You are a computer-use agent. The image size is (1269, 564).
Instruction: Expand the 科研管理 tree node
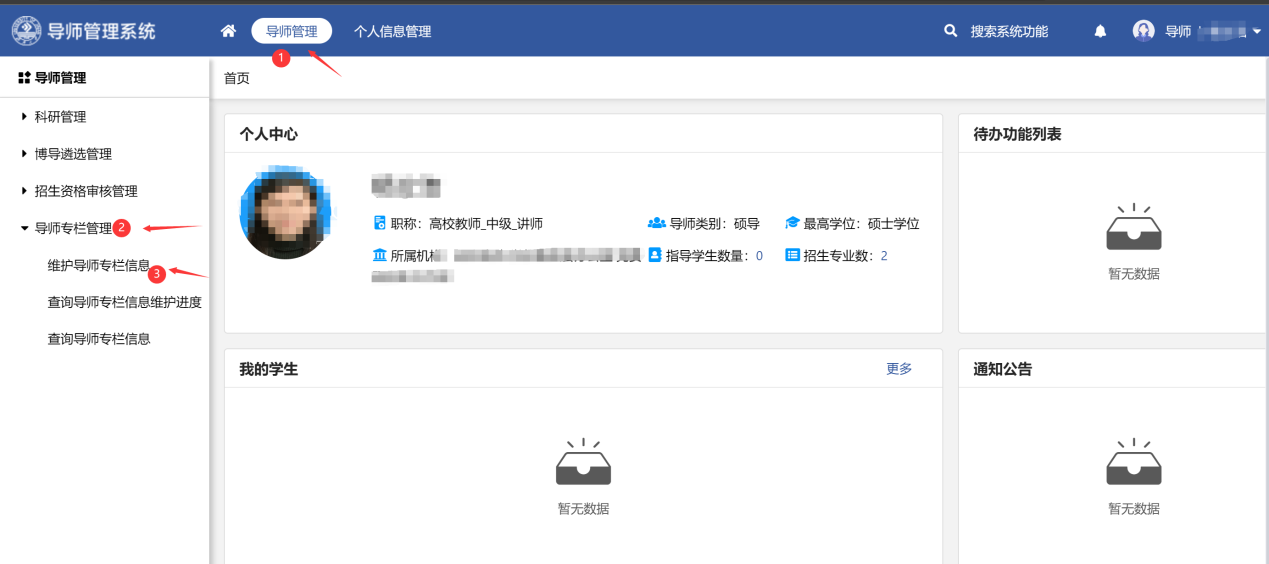click(24, 117)
